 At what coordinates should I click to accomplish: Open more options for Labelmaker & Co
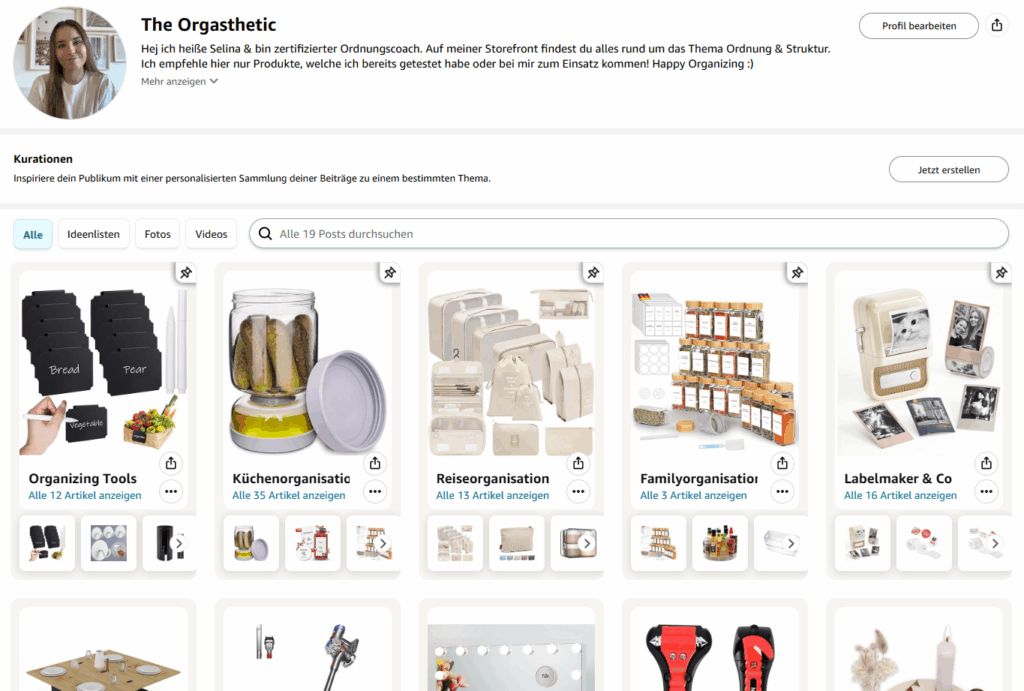tap(987, 491)
